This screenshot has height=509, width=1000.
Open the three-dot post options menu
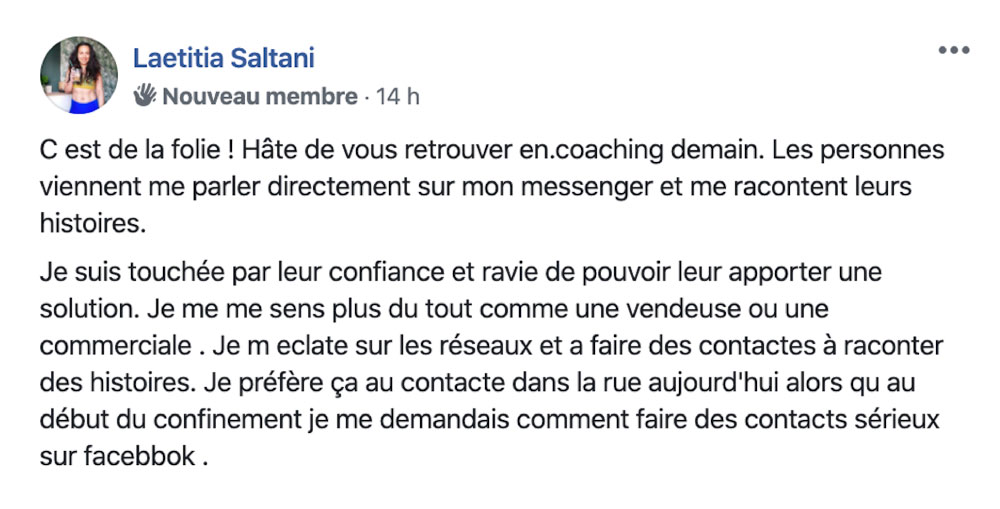(953, 50)
